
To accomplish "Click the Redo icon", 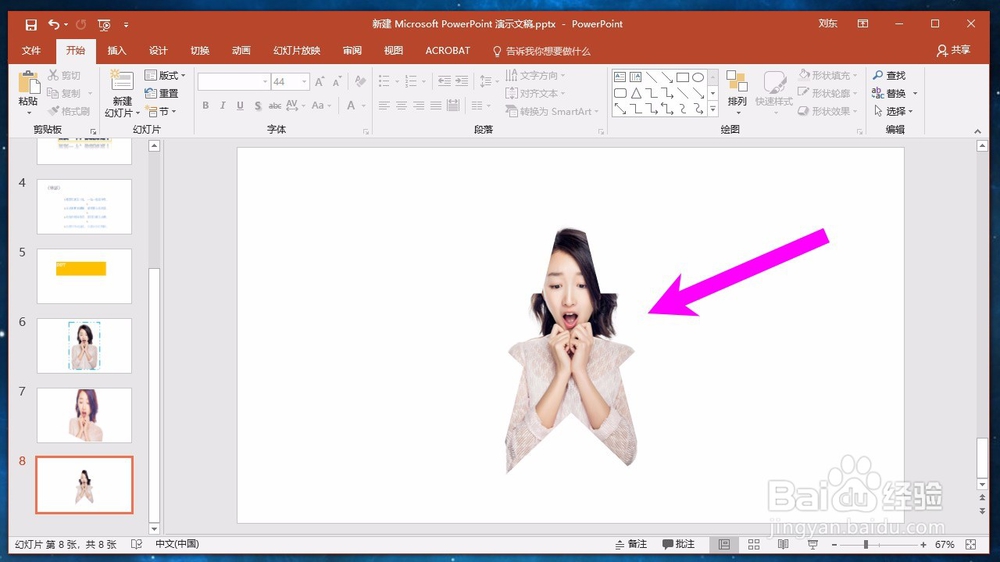I will [x=81, y=24].
